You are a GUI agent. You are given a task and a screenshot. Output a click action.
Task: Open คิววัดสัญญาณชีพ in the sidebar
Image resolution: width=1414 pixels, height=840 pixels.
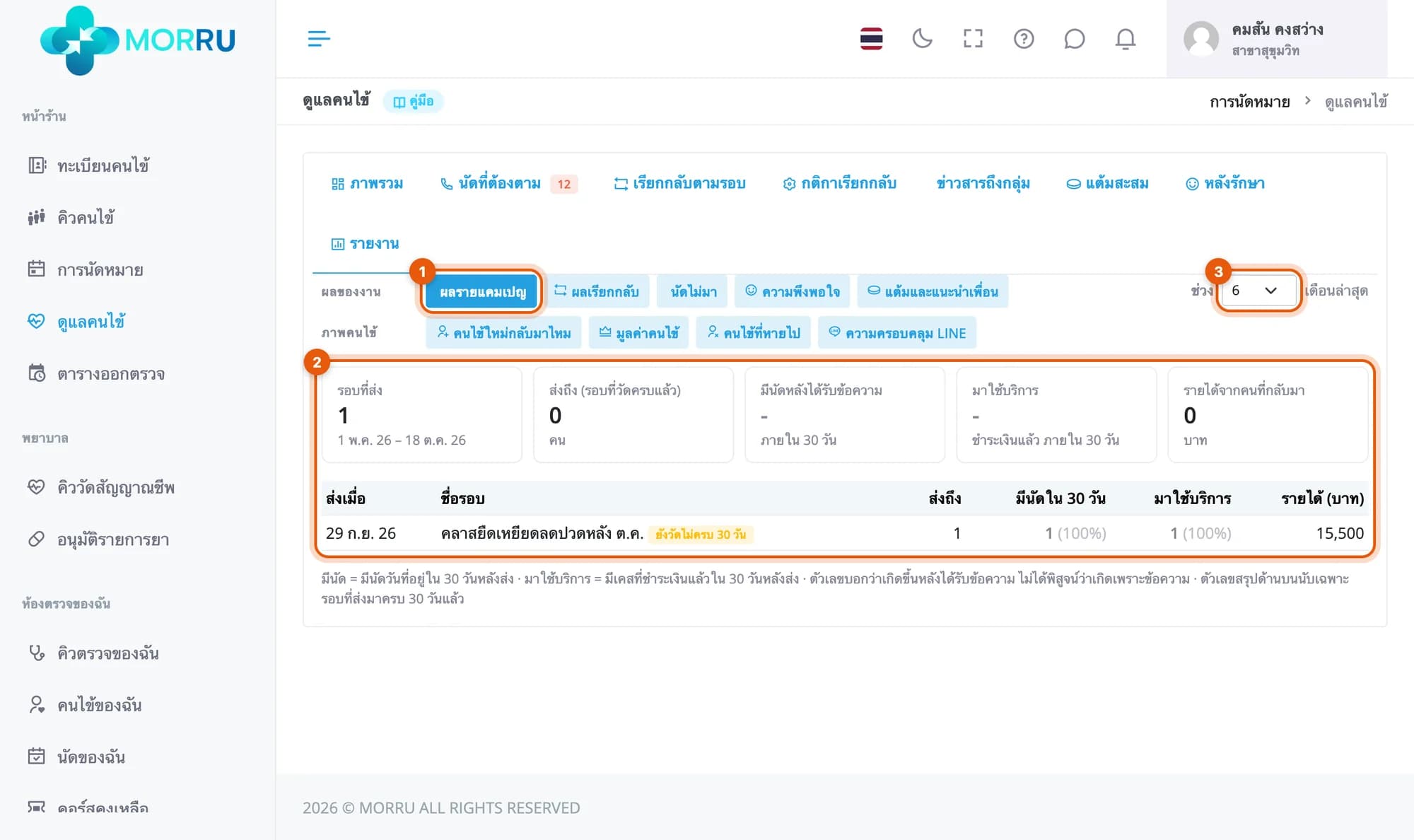[101, 487]
